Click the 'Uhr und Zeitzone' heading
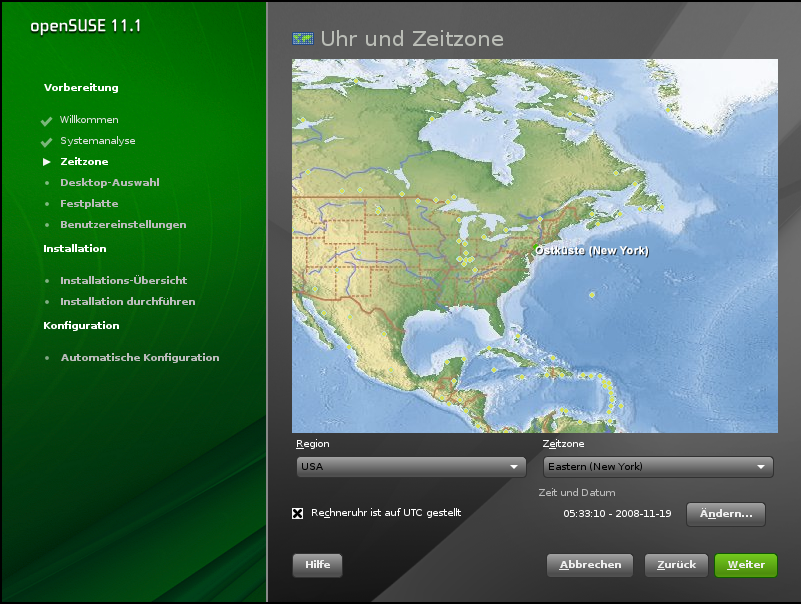The width and height of the screenshot is (801, 604). (x=412, y=39)
